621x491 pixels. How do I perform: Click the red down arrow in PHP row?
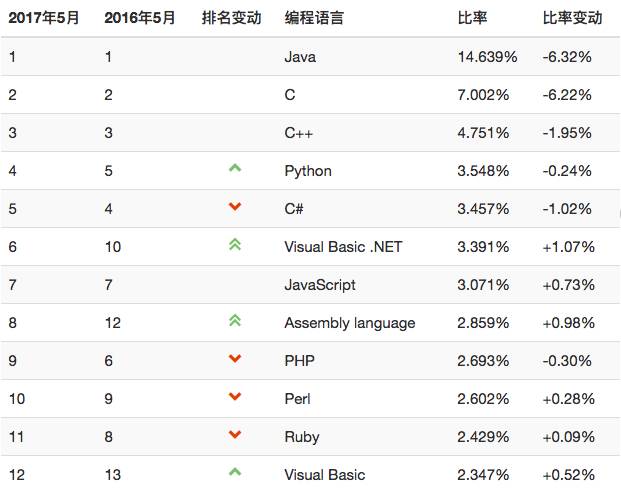pyautogui.click(x=235, y=359)
